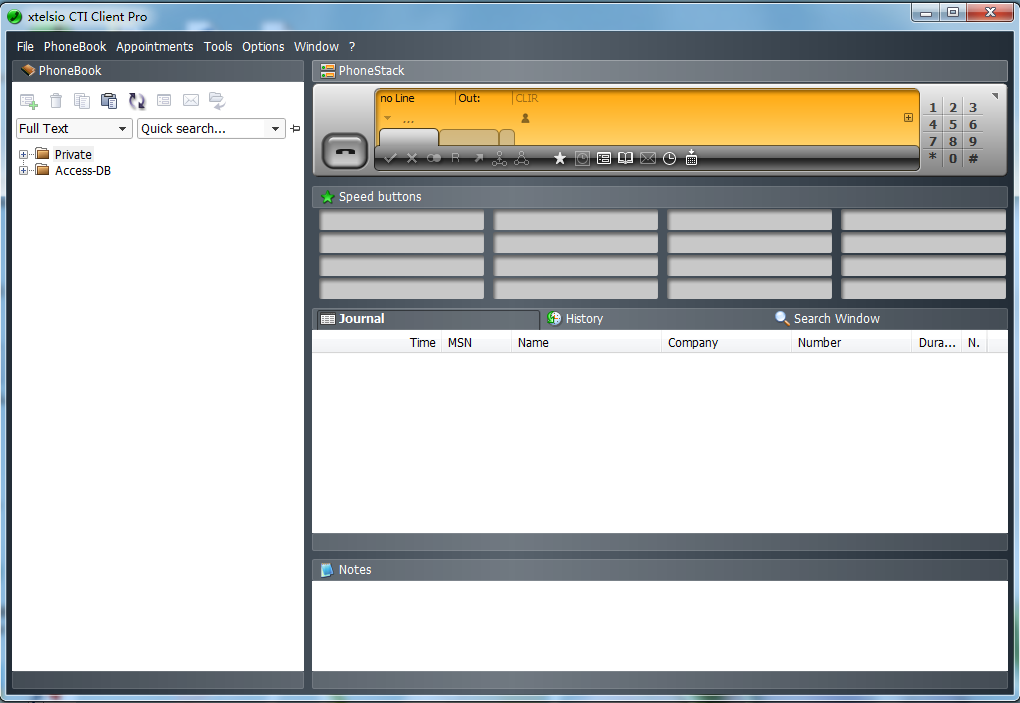Select the Private folder in PhoneBook
Viewport: 1020px width, 703px height.
click(73, 154)
